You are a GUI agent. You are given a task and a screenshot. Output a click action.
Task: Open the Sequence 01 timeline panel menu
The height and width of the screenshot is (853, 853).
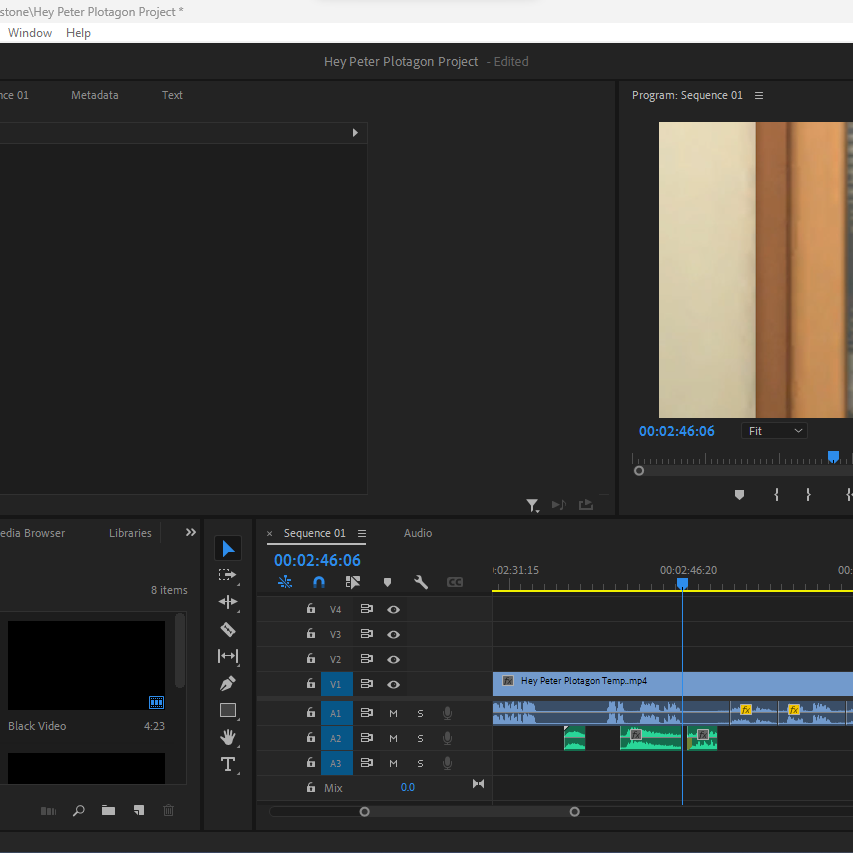[x=362, y=533]
